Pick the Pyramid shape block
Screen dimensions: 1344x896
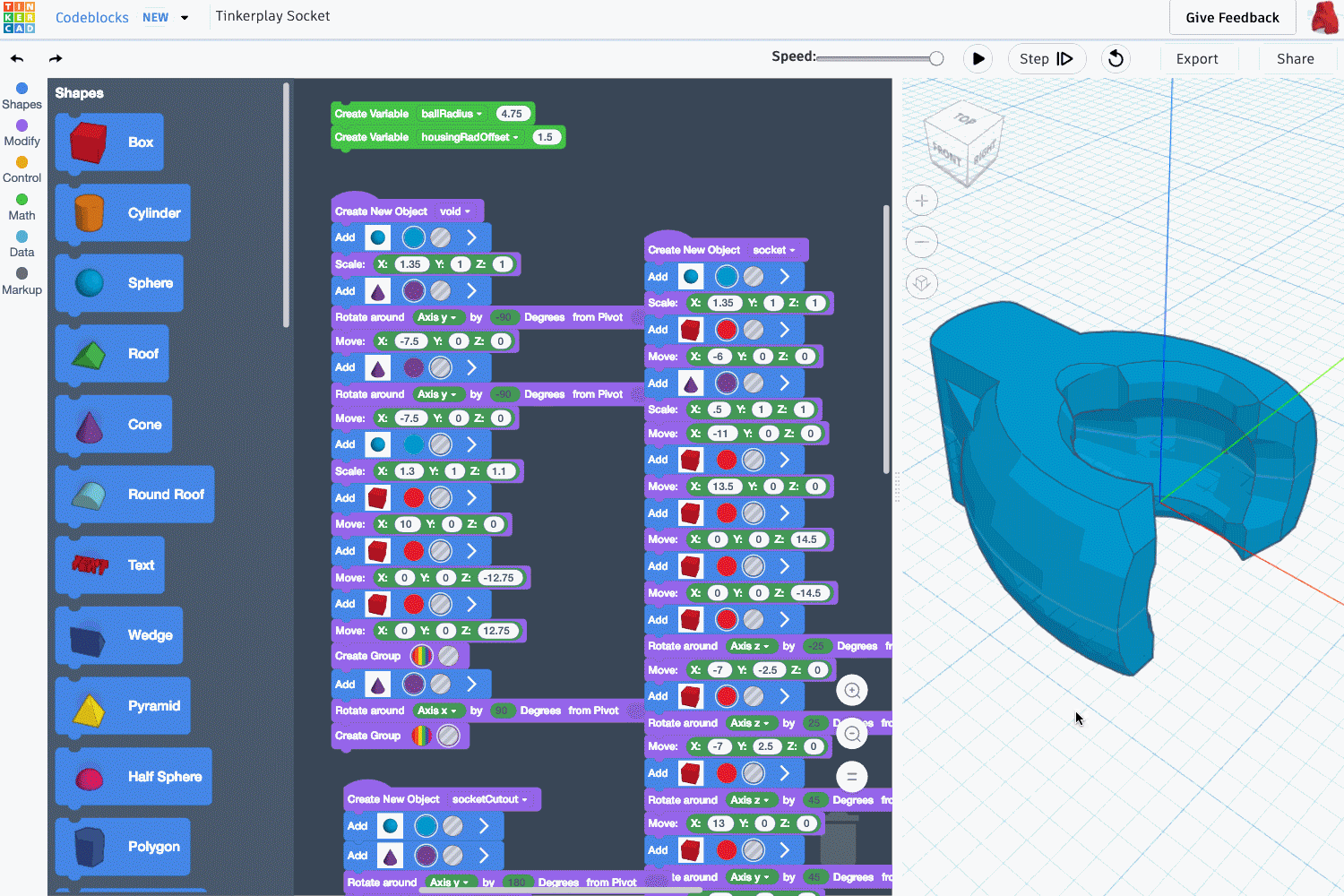123,706
